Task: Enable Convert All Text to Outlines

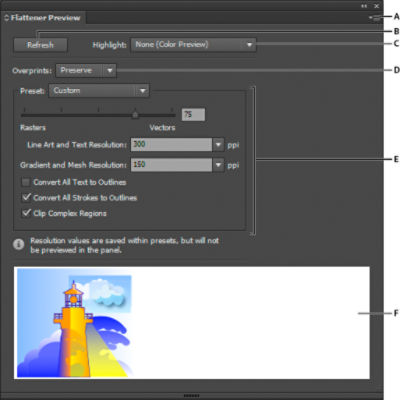Action: click(x=26, y=182)
